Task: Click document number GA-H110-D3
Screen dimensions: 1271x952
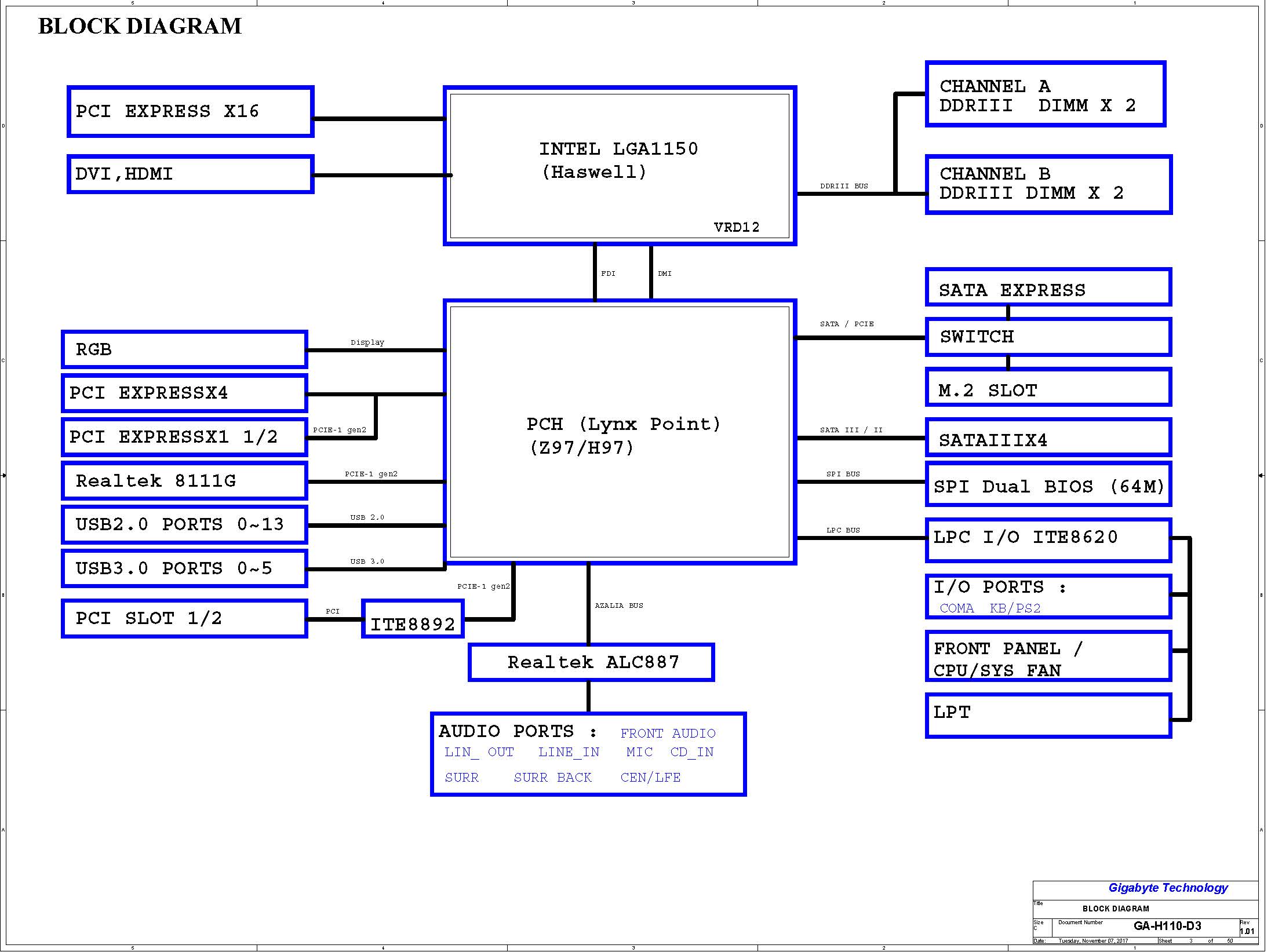Action: click(1167, 926)
